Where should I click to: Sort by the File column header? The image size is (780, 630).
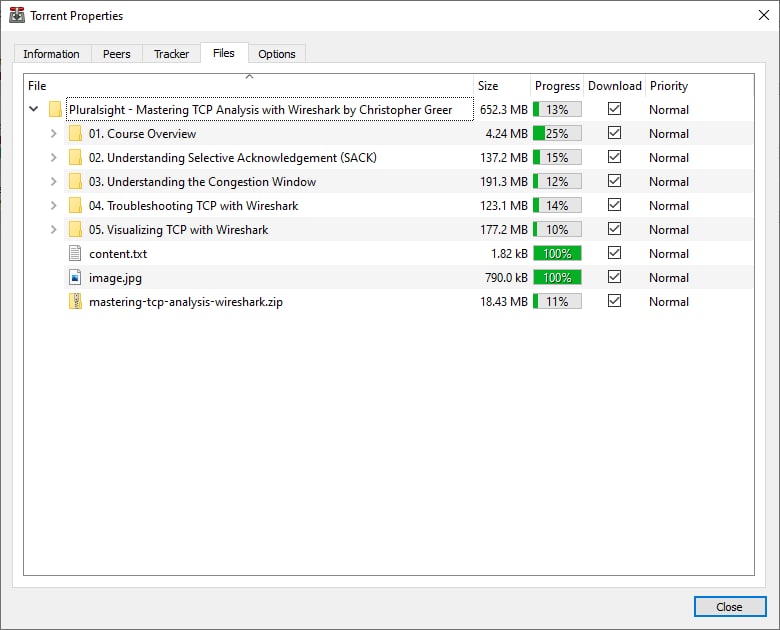point(249,86)
